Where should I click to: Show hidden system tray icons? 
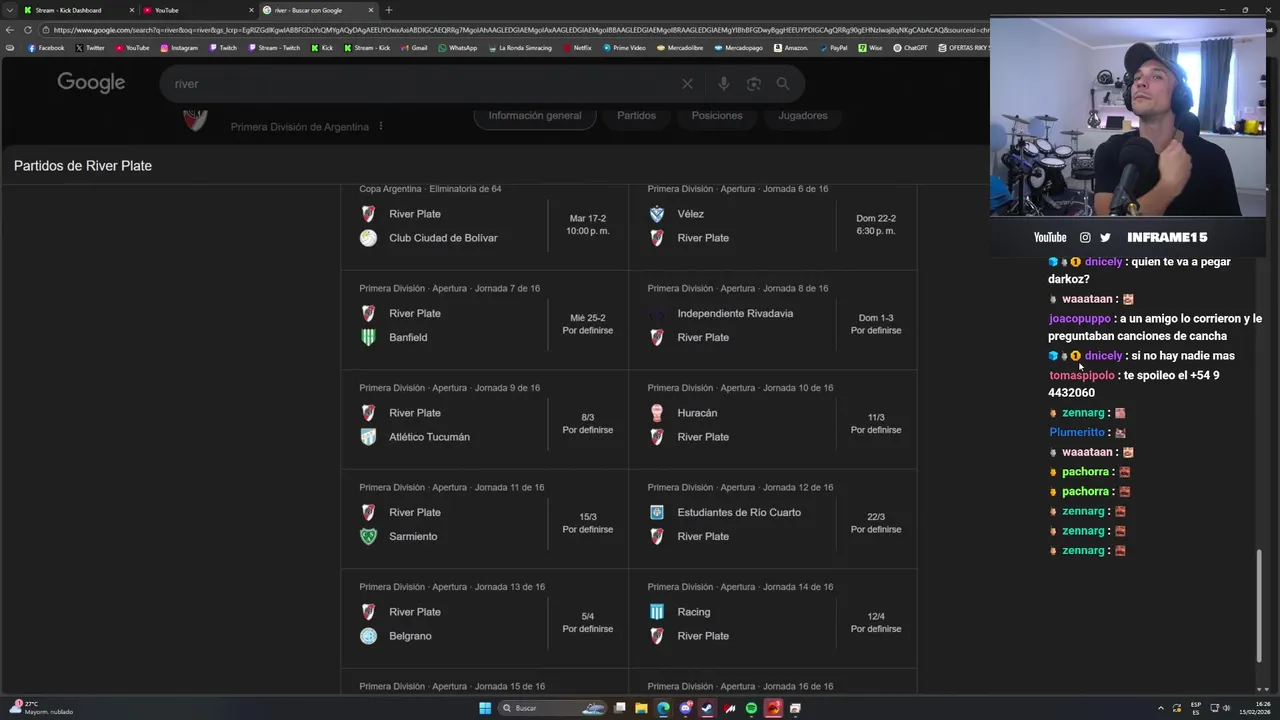pos(1161,708)
